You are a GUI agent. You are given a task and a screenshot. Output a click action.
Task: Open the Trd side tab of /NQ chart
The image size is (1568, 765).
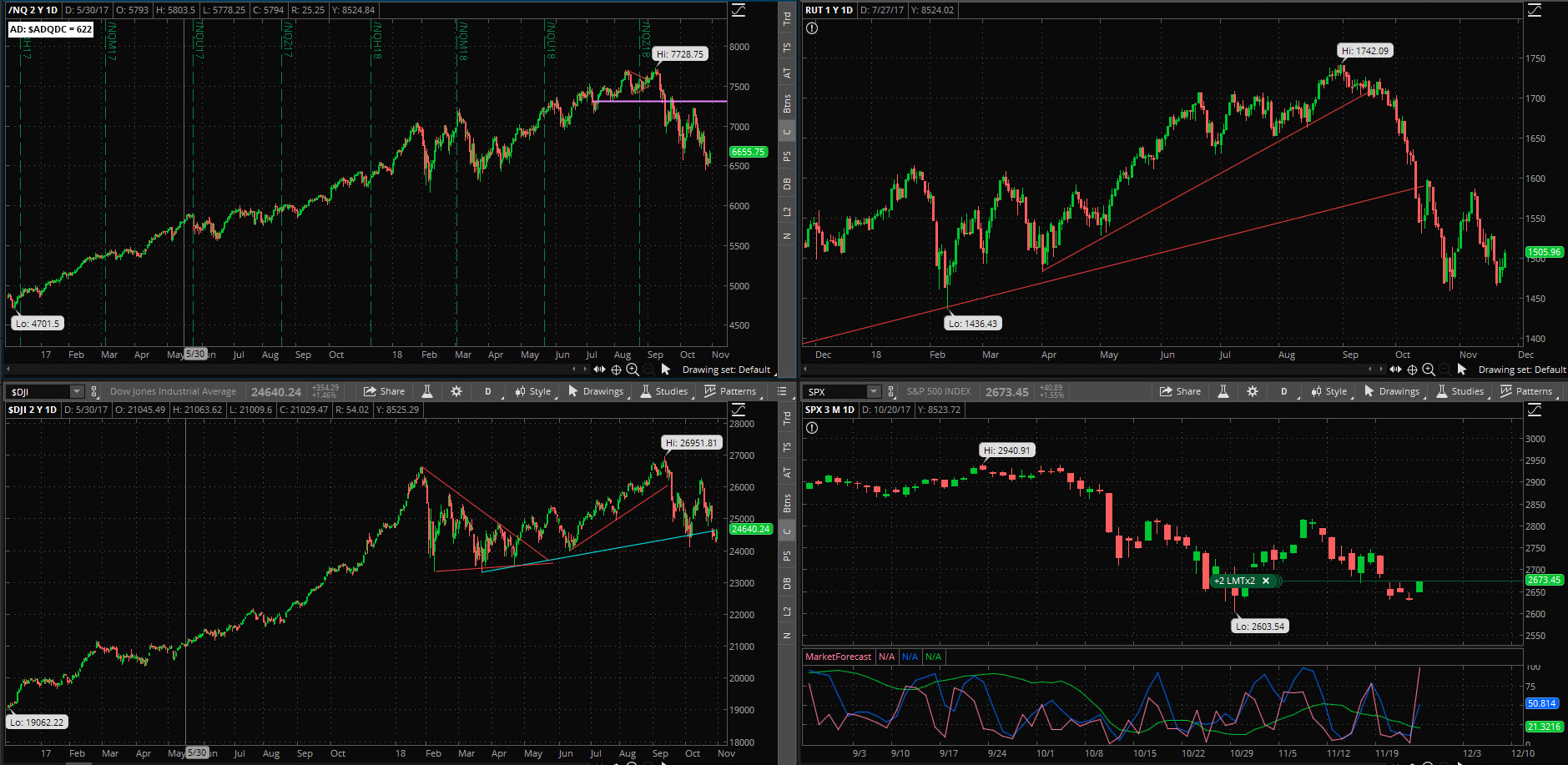click(787, 18)
